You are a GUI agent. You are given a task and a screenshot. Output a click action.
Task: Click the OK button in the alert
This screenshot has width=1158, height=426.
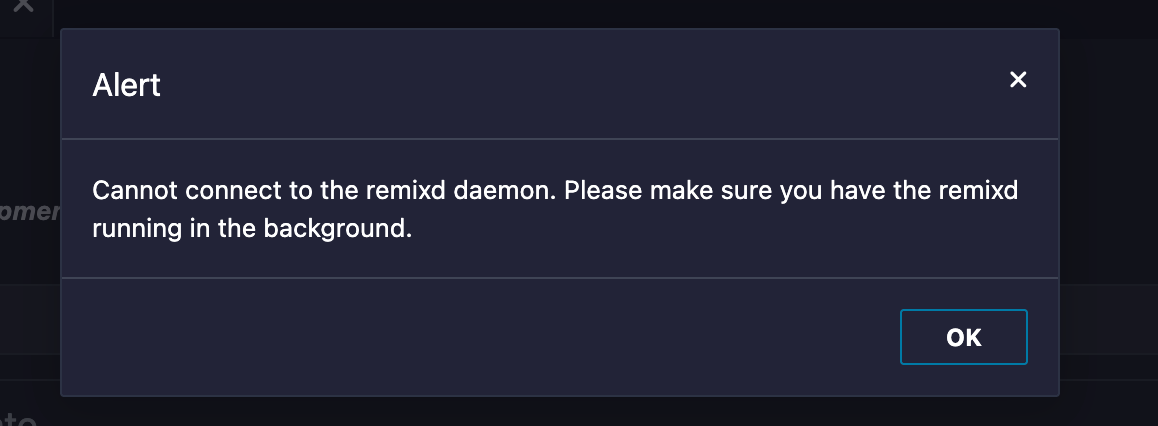(x=963, y=337)
